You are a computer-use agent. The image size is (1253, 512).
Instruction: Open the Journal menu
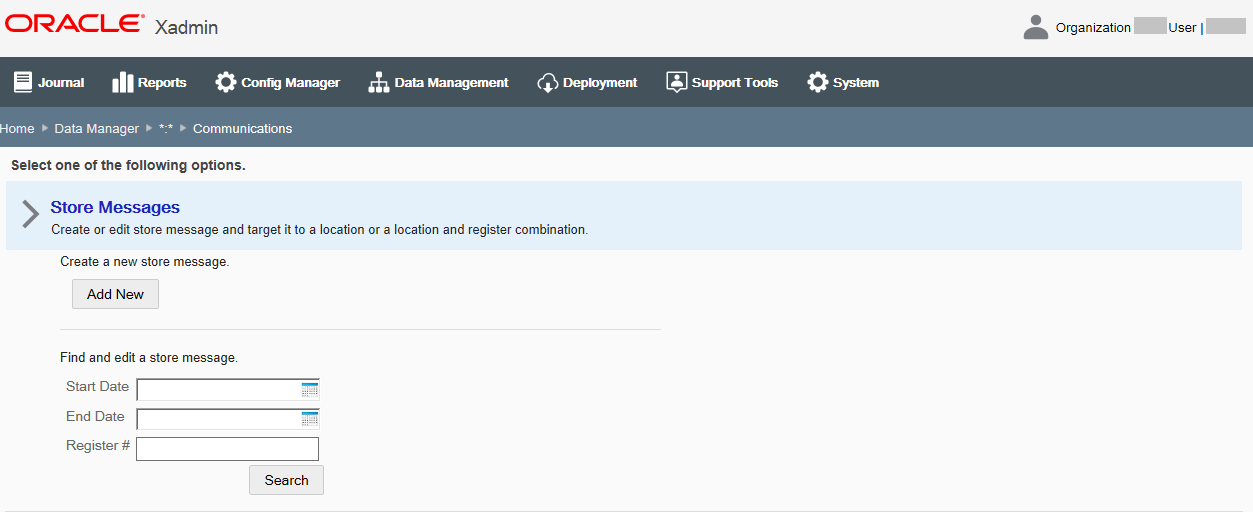[x=49, y=82]
